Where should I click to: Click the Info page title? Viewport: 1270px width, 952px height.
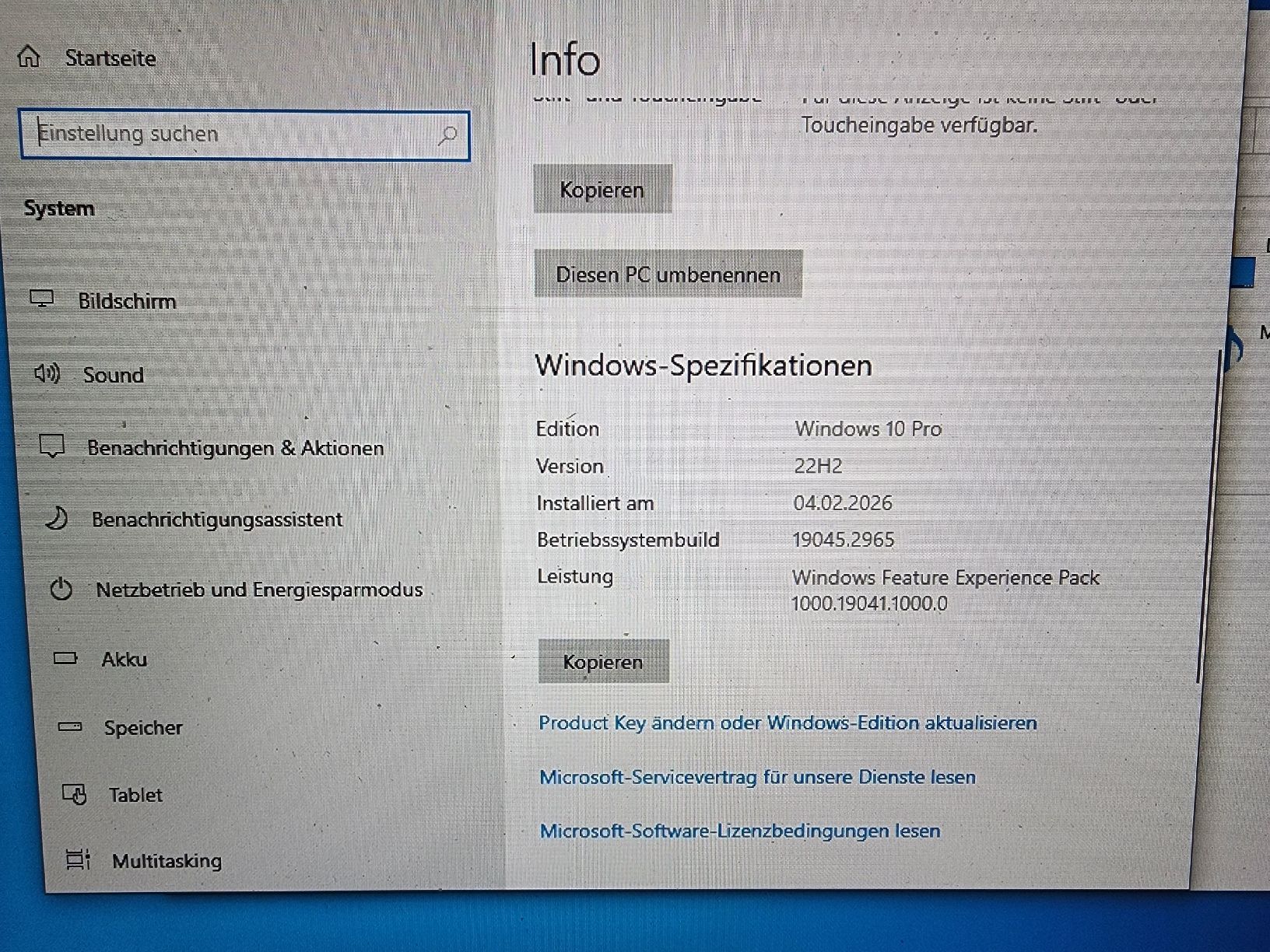pos(565,60)
